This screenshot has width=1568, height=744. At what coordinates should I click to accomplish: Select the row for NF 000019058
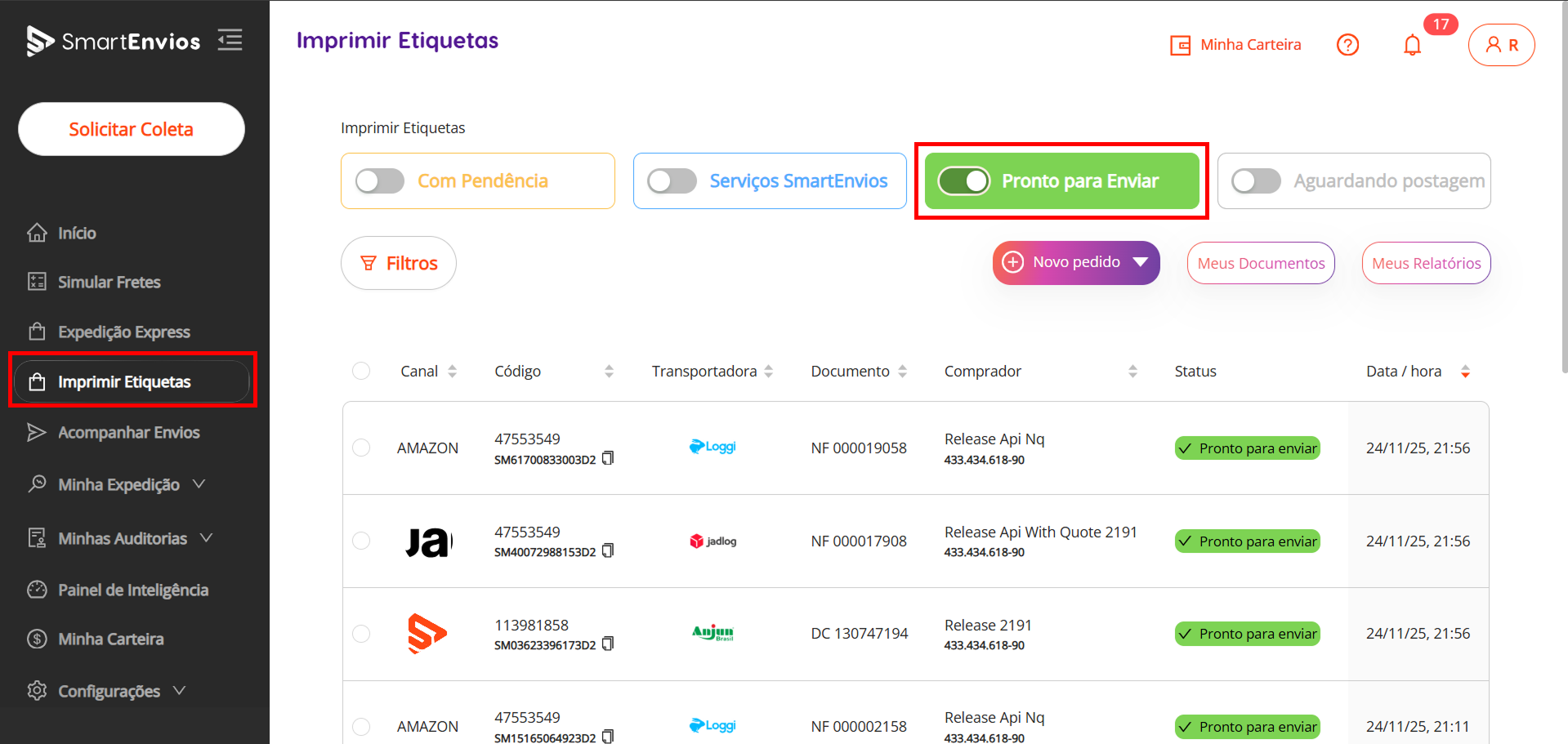coord(361,448)
